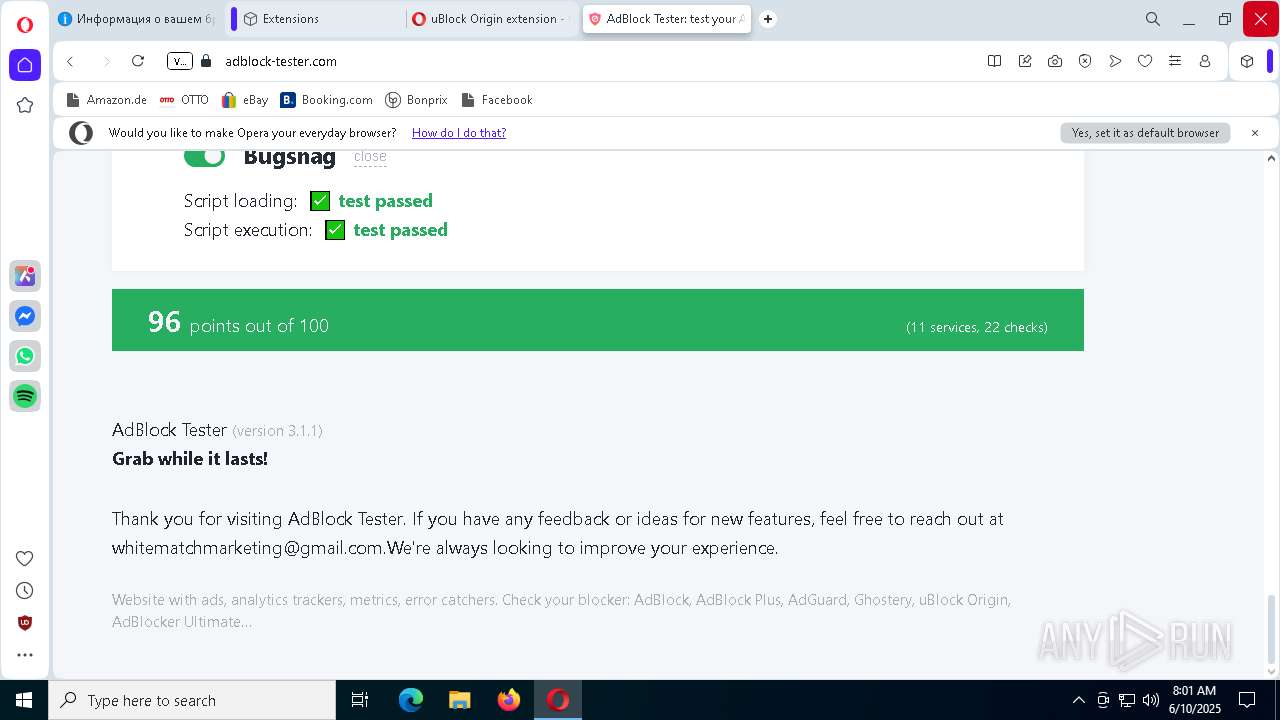Click the How do I do that? link
The width and height of the screenshot is (1280, 720).
[x=459, y=133]
